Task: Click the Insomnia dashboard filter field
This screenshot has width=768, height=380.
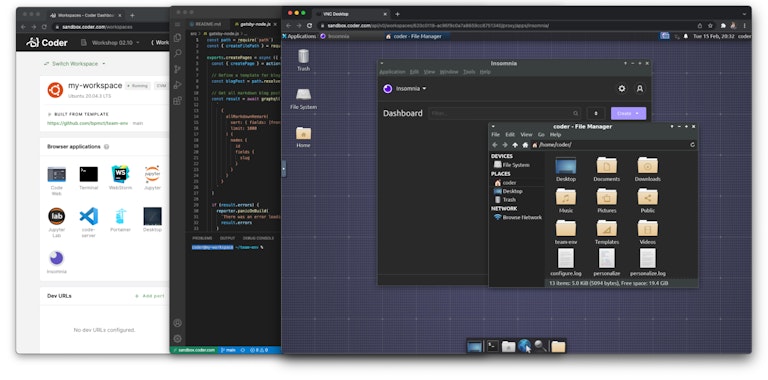Action: pos(504,114)
